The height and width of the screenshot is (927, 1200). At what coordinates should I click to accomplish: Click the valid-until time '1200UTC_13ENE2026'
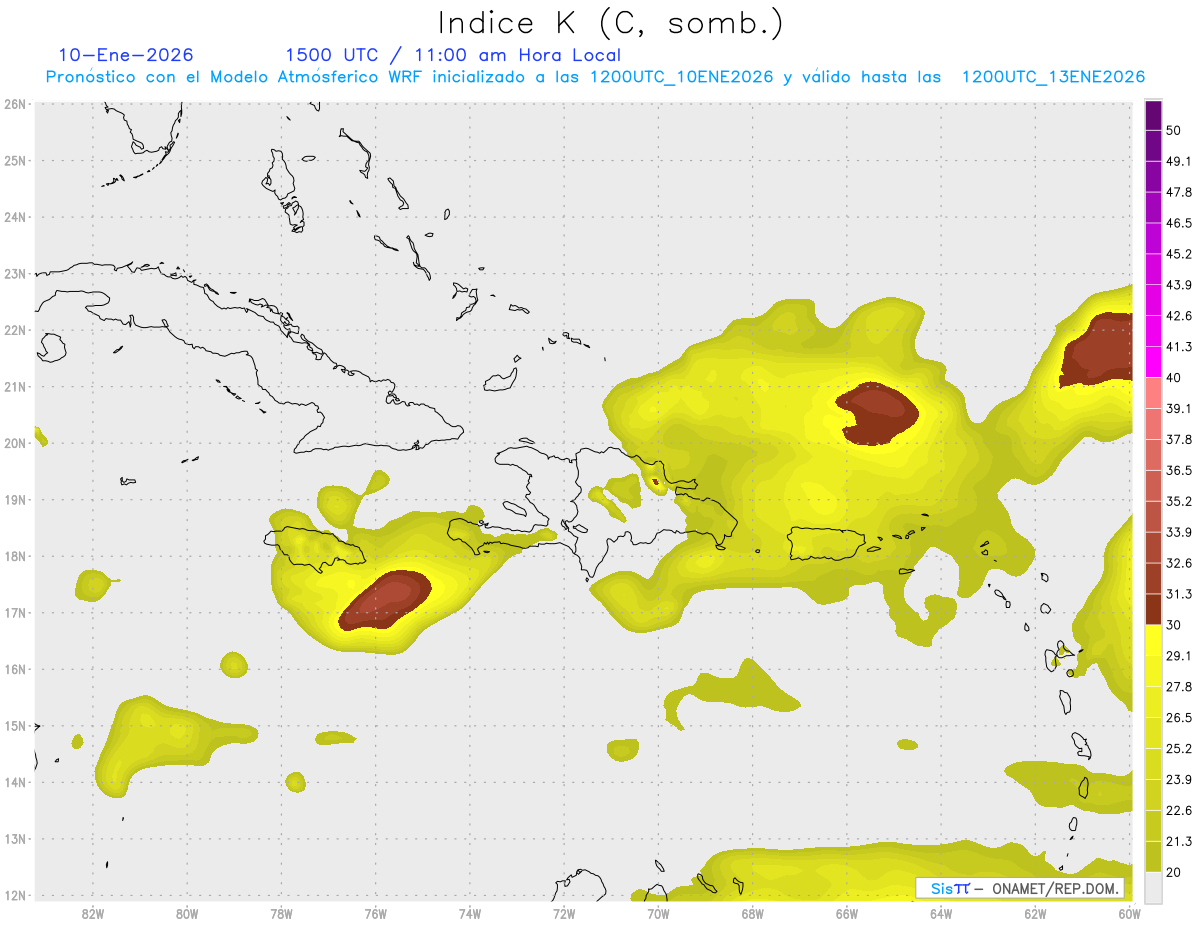click(1053, 77)
